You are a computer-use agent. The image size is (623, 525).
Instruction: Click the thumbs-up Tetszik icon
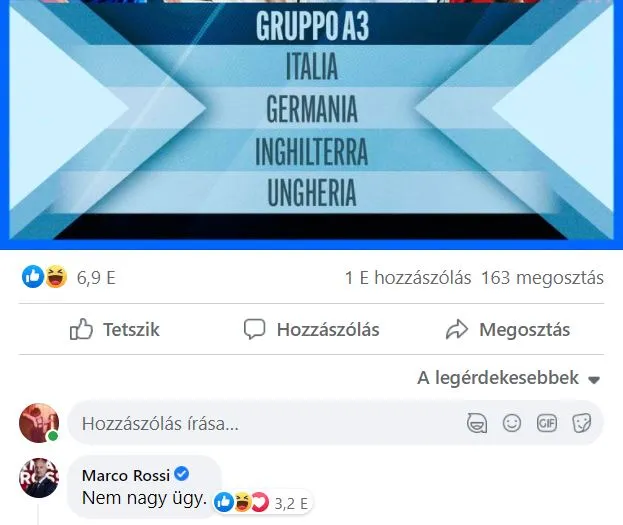[x=81, y=329]
